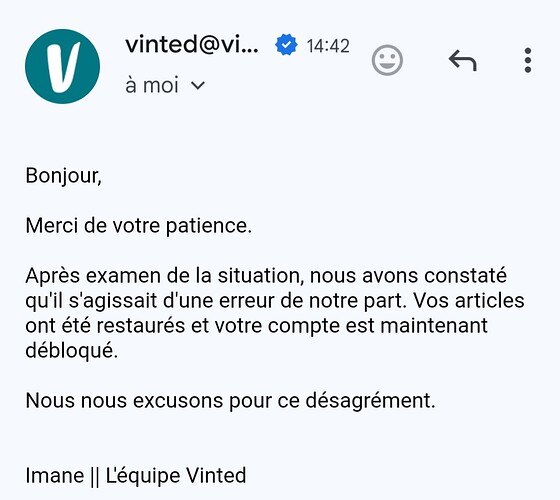
Task: Open the Vinted sender avatar
Action: click(62, 66)
